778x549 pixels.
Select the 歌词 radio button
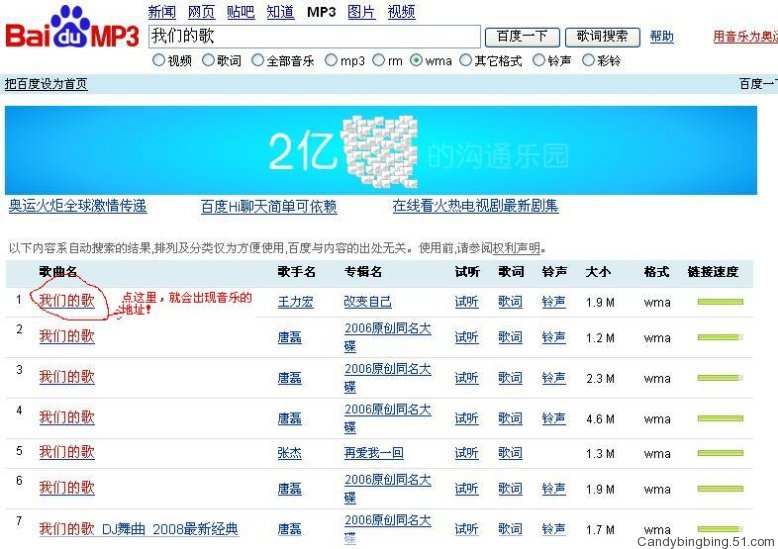tap(208, 60)
